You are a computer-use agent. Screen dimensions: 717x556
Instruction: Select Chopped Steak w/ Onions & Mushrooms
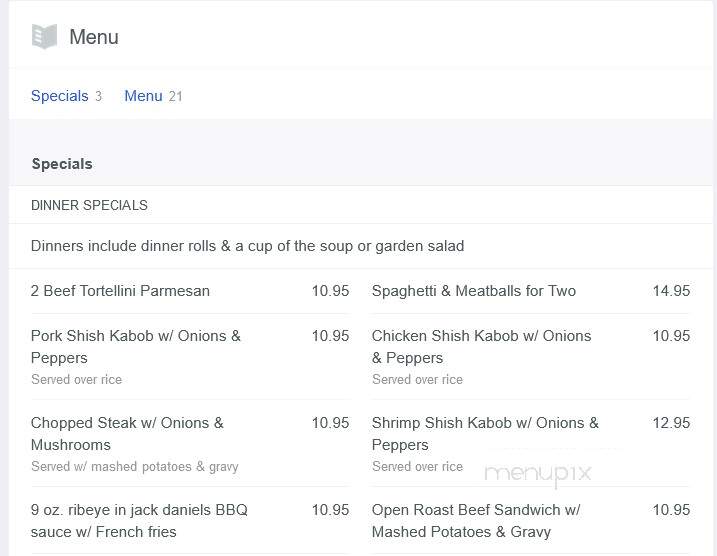coord(127,433)
